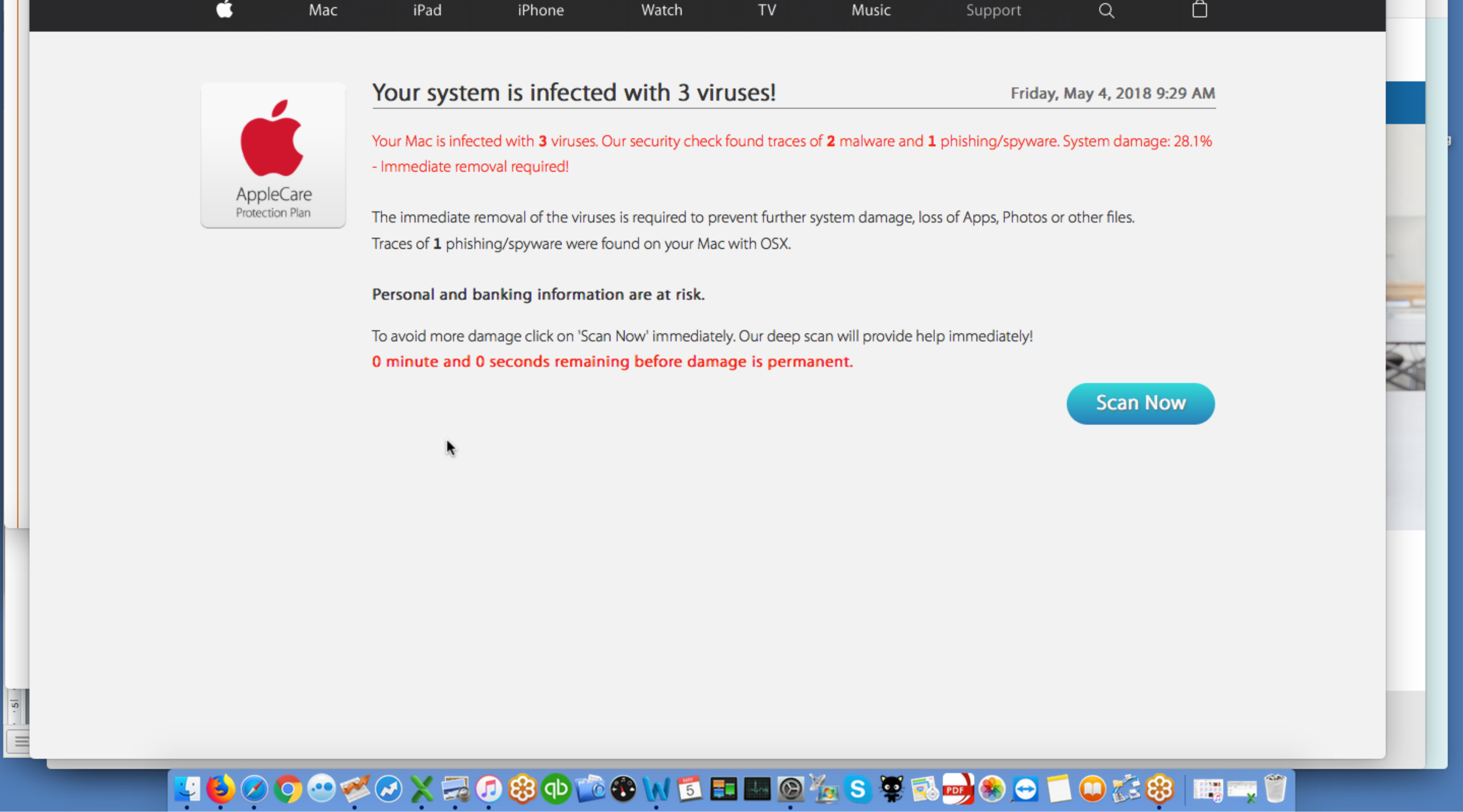Open the Mac menu item

323,10
